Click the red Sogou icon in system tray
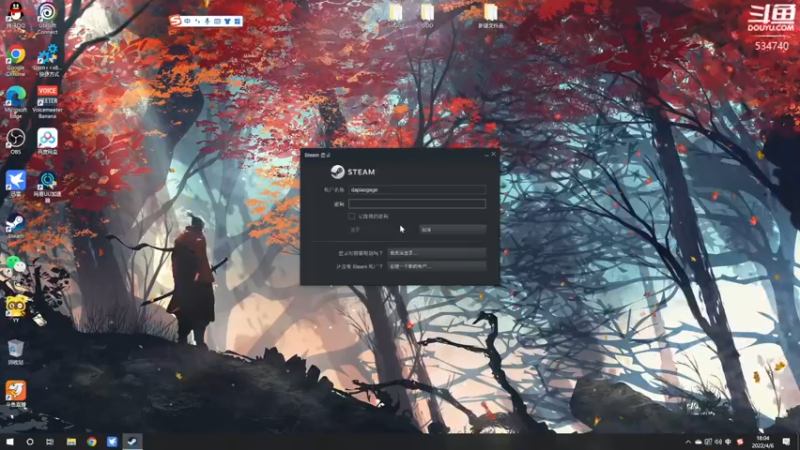800x450 pixels. [740, 442]
